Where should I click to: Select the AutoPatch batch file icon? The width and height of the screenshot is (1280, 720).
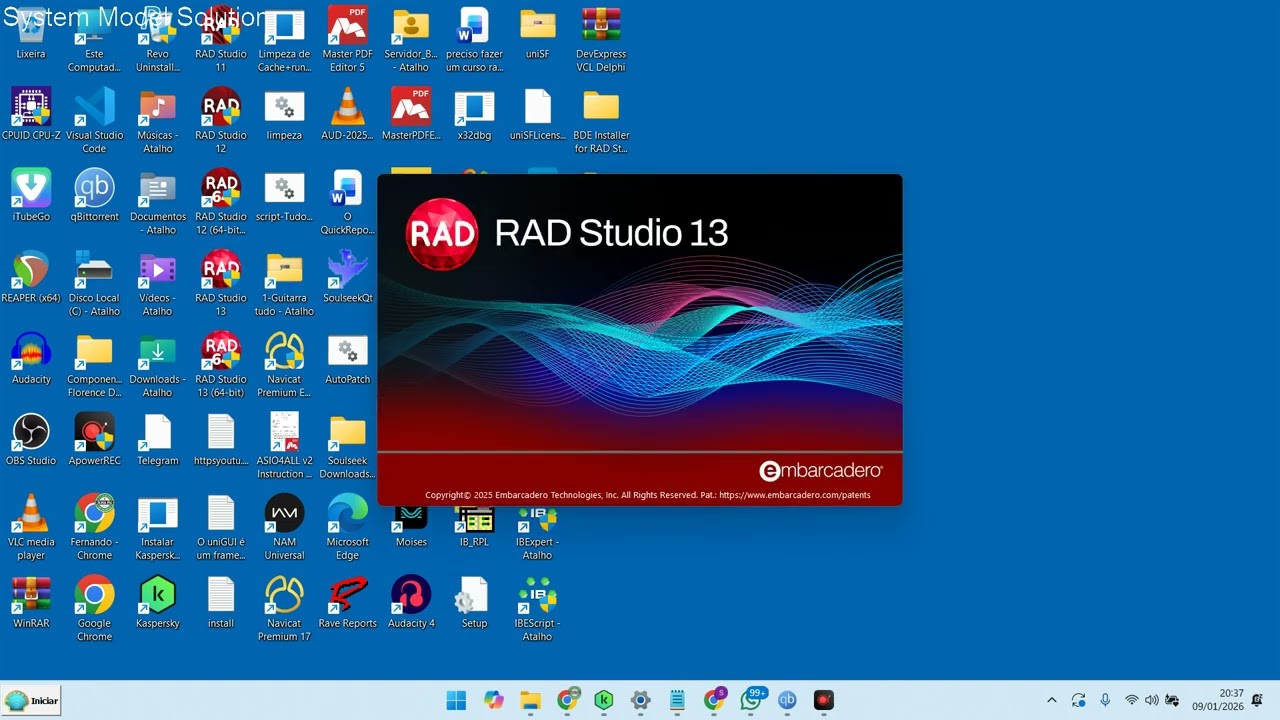click(347, 359)
